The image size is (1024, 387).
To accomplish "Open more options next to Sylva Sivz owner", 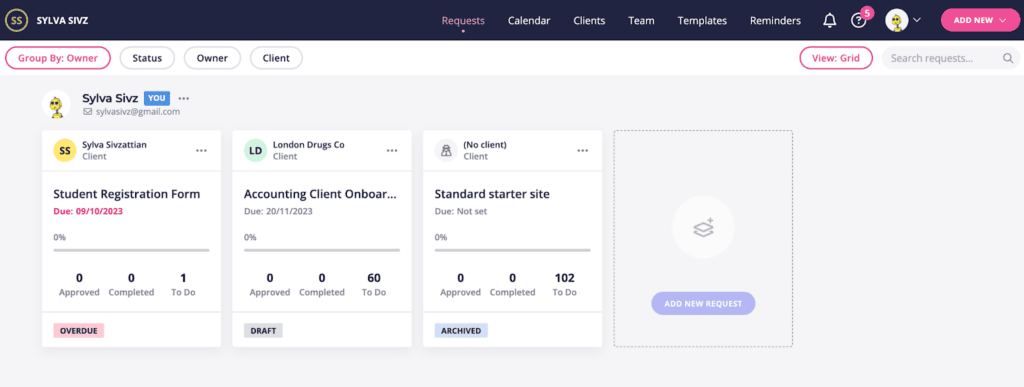I will pyautogui.click(x=184, y=99).
